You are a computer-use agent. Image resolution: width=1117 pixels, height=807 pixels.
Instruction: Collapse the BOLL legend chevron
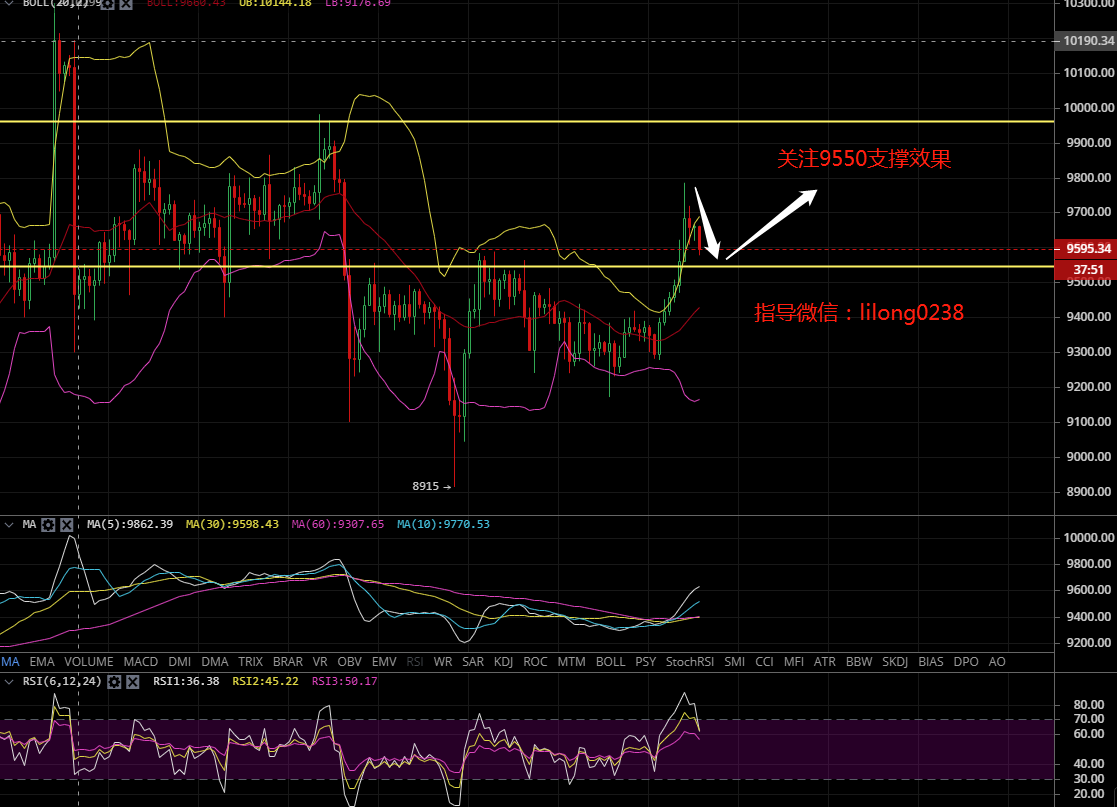(9, 3)
